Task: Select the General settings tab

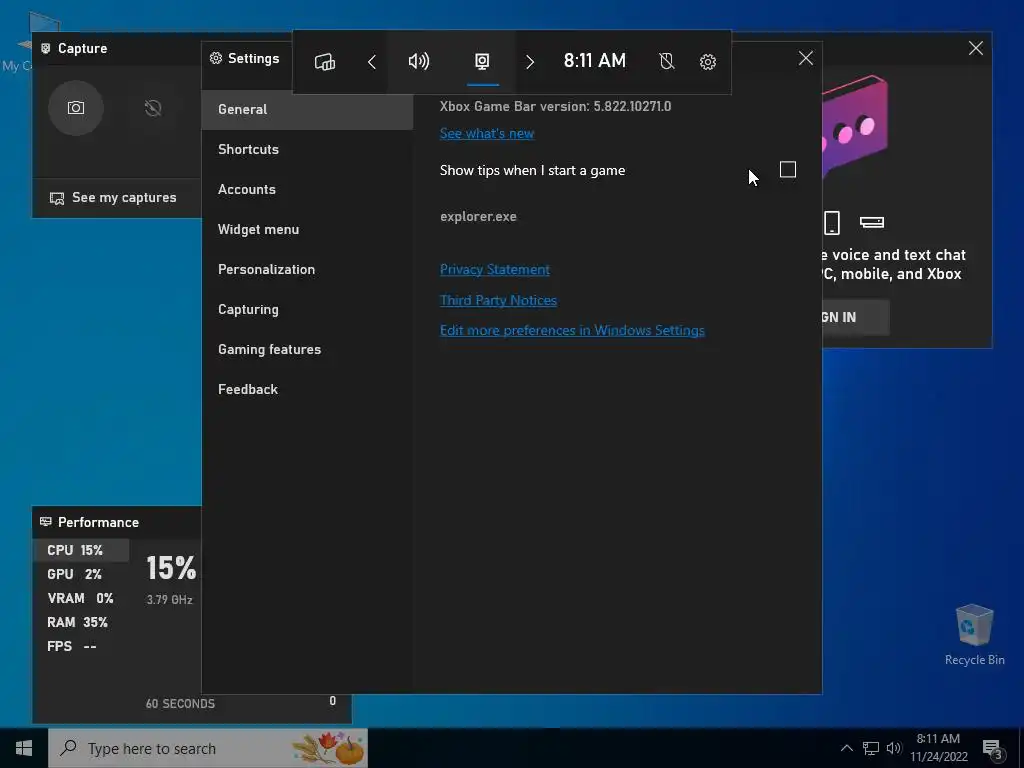Action: click(x=307, y=109)
